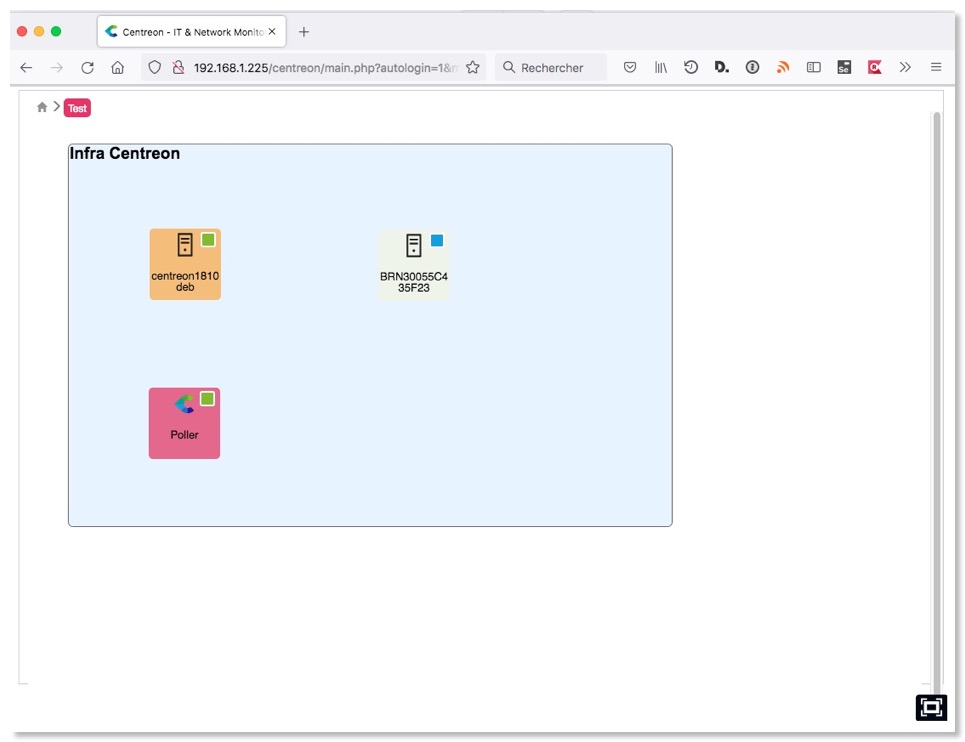Image resolution: width=965 pixels, height=742 pixels.
Task: Open Firefox hamburger application menu
Action: 936,67
